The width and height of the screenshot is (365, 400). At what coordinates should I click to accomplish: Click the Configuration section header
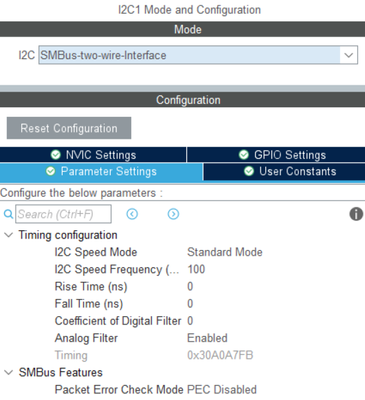point(182,100)
